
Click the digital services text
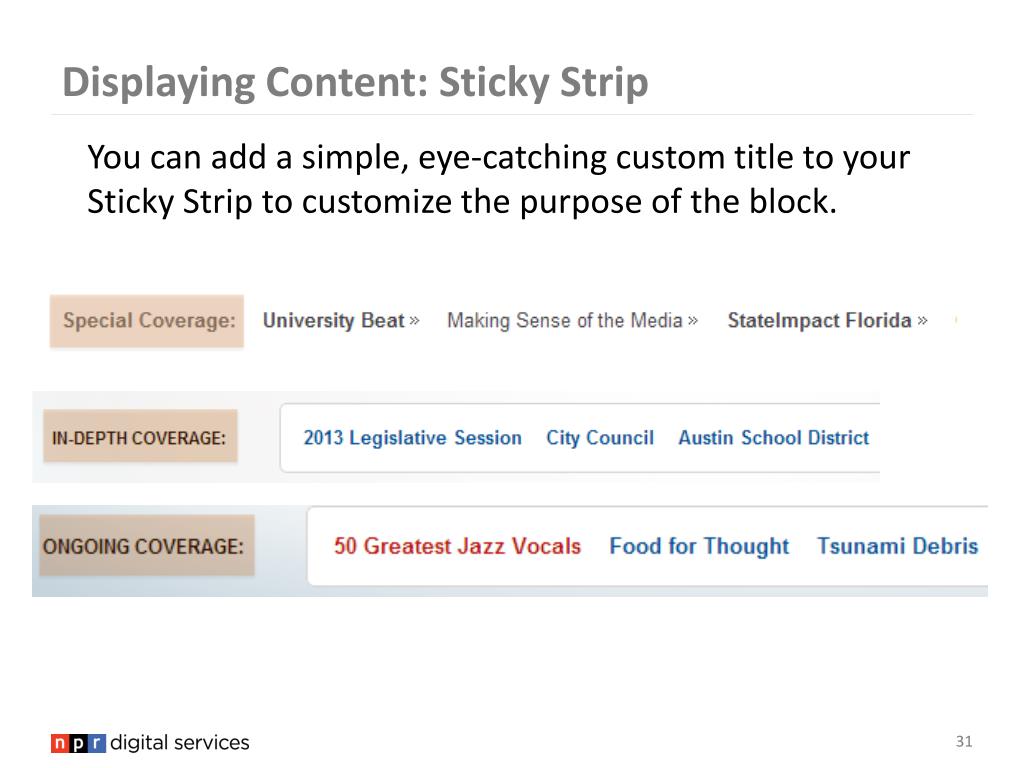[x=180, y=743]
